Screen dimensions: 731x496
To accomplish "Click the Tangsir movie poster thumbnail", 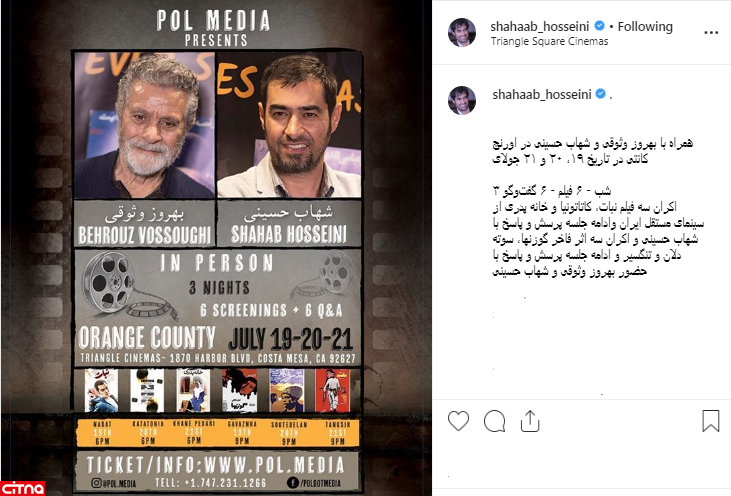I will click(x=333, y=391).
